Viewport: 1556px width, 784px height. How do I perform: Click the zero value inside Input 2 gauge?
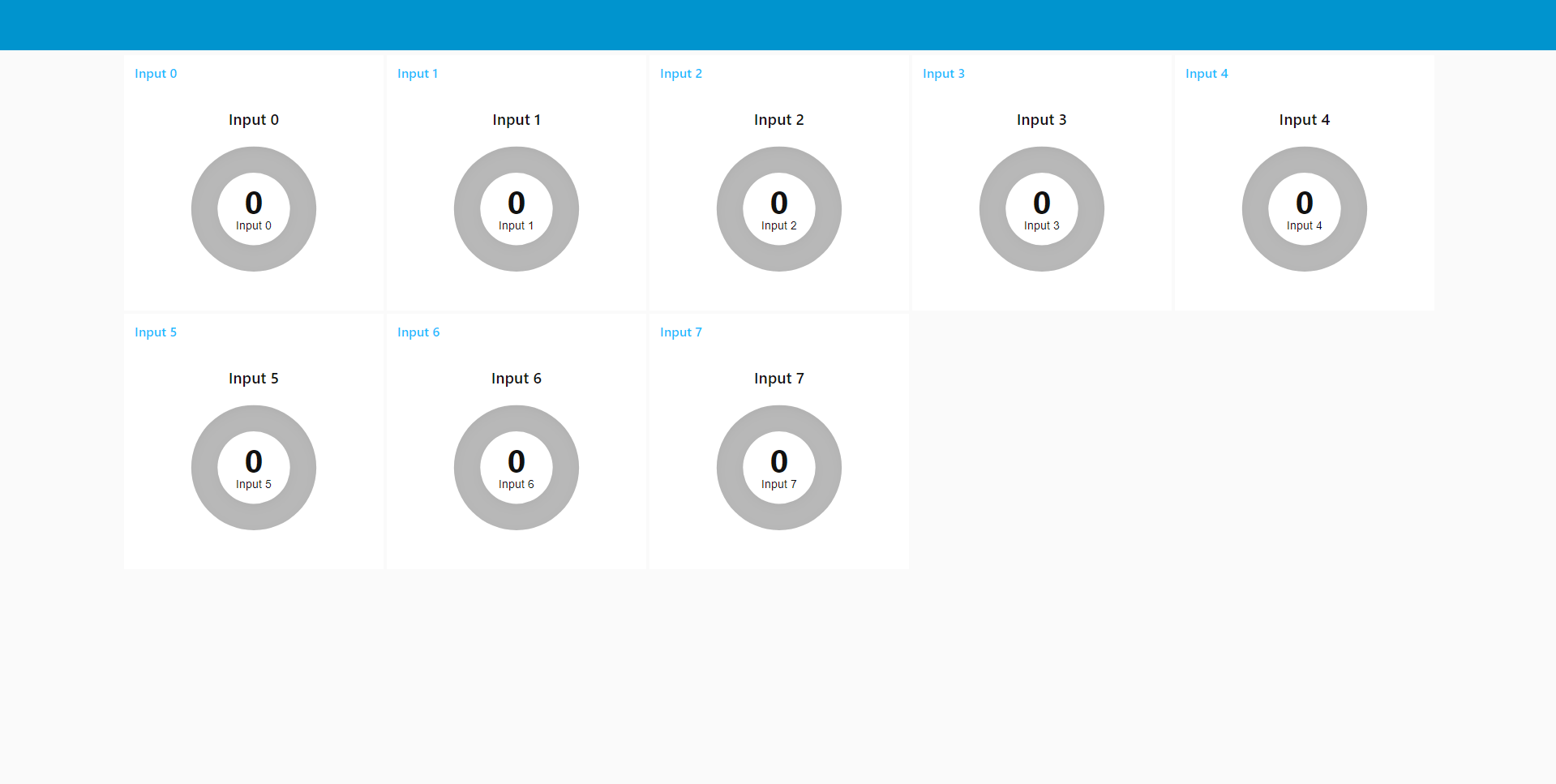click(778, 203)
